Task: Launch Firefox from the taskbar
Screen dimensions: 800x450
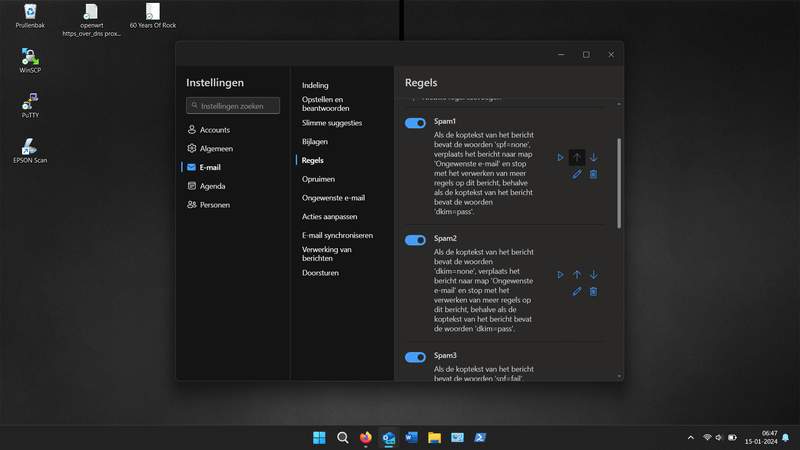Action: [365, 438]
